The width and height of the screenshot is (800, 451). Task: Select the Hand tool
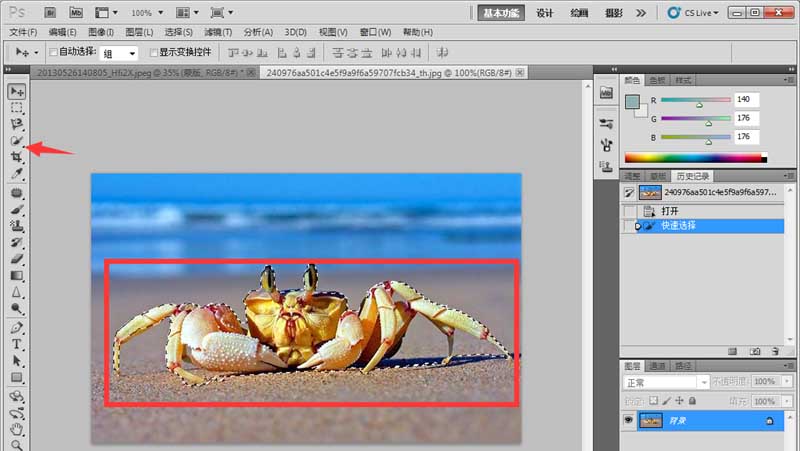16,429
